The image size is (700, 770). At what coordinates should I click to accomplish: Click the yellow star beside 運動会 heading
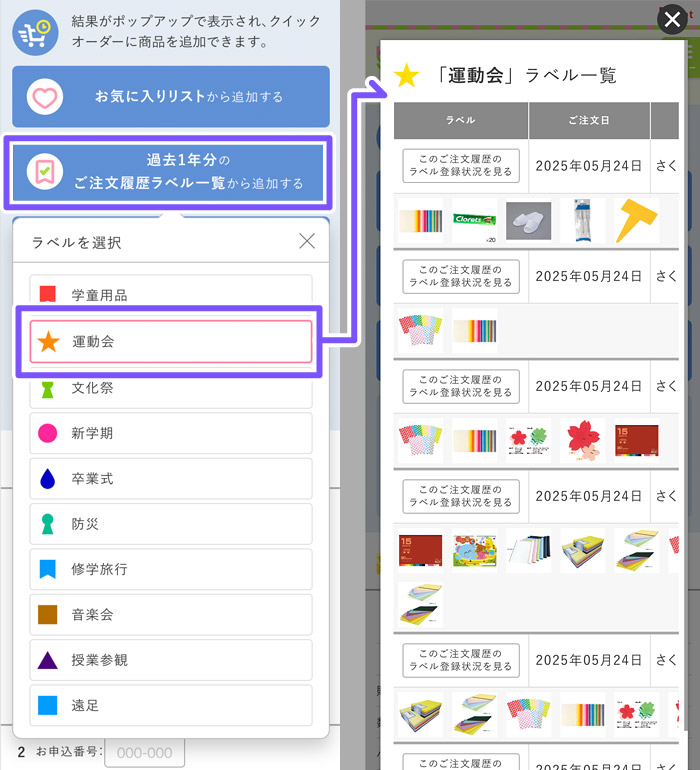point(407,75)
